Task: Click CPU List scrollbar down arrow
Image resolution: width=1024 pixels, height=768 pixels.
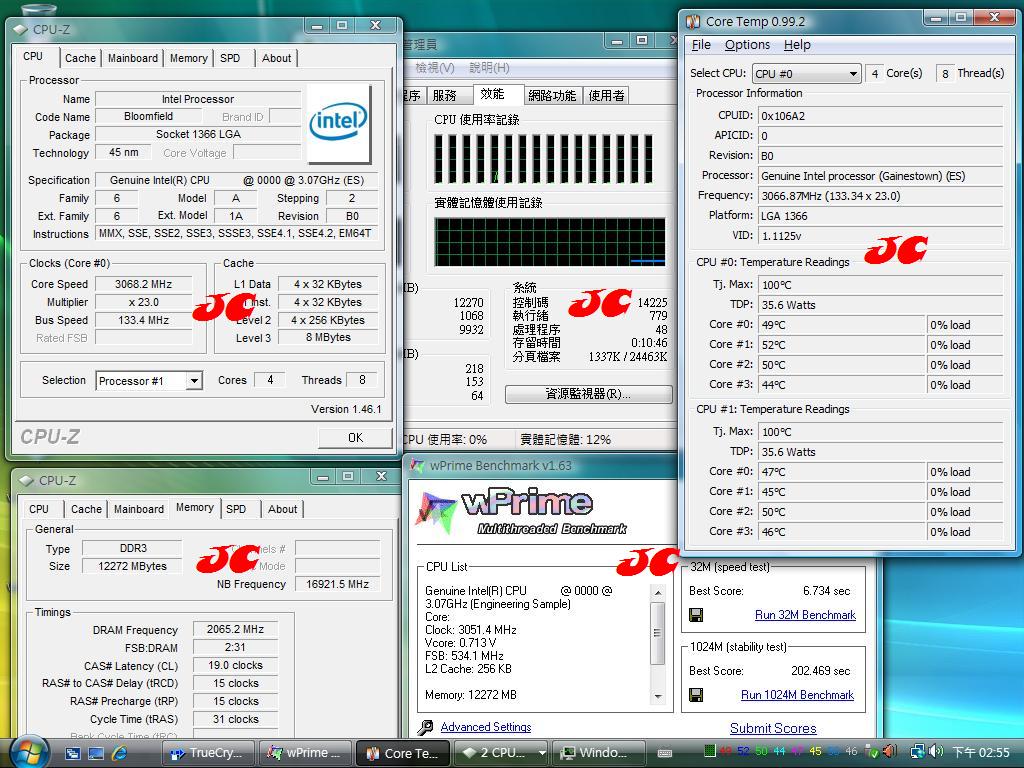Action: (658, 696)
